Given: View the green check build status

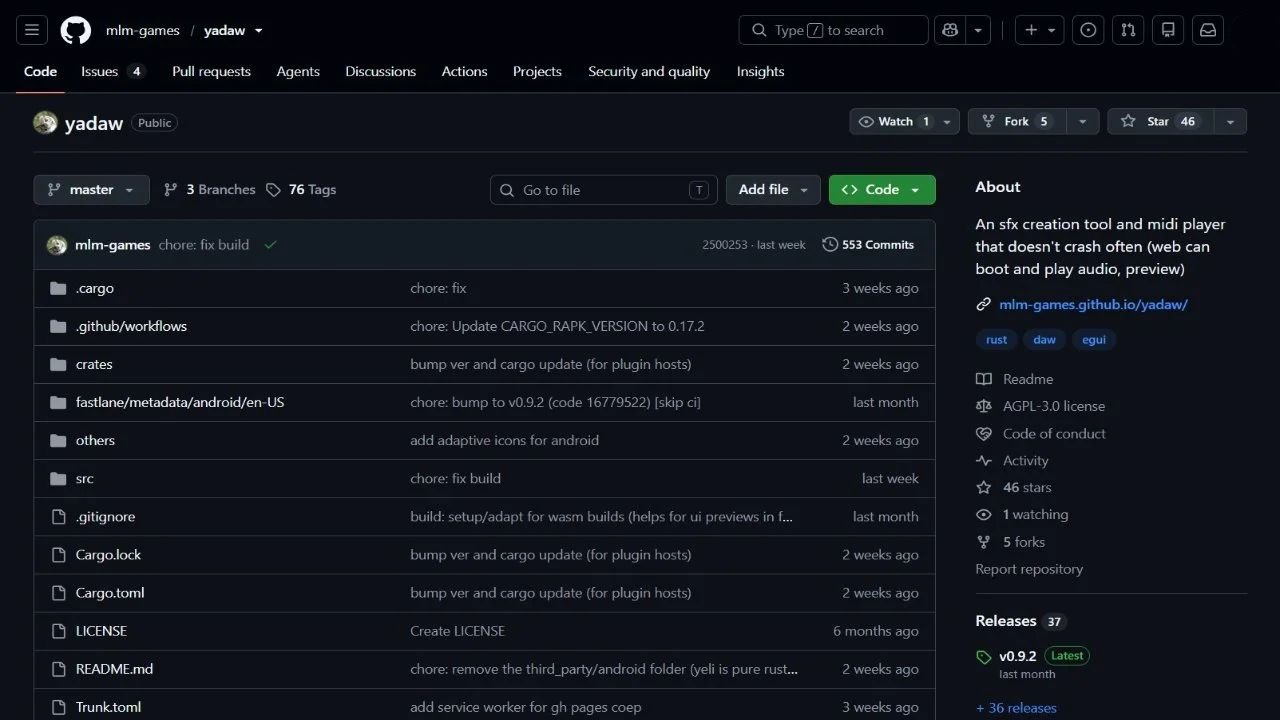Looking at the screenshot, I should tap(270, 245).
